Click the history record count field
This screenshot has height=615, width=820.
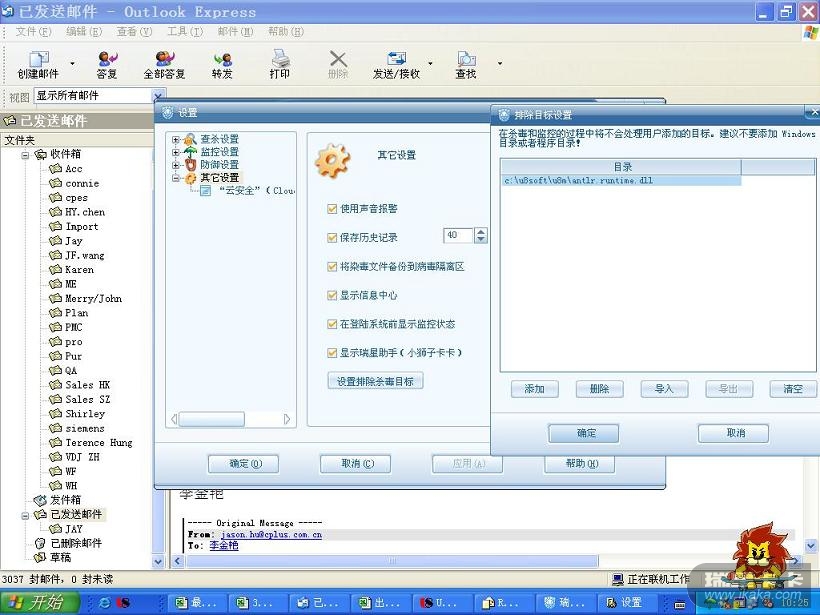pyautogui.click(x=458, y=235)
